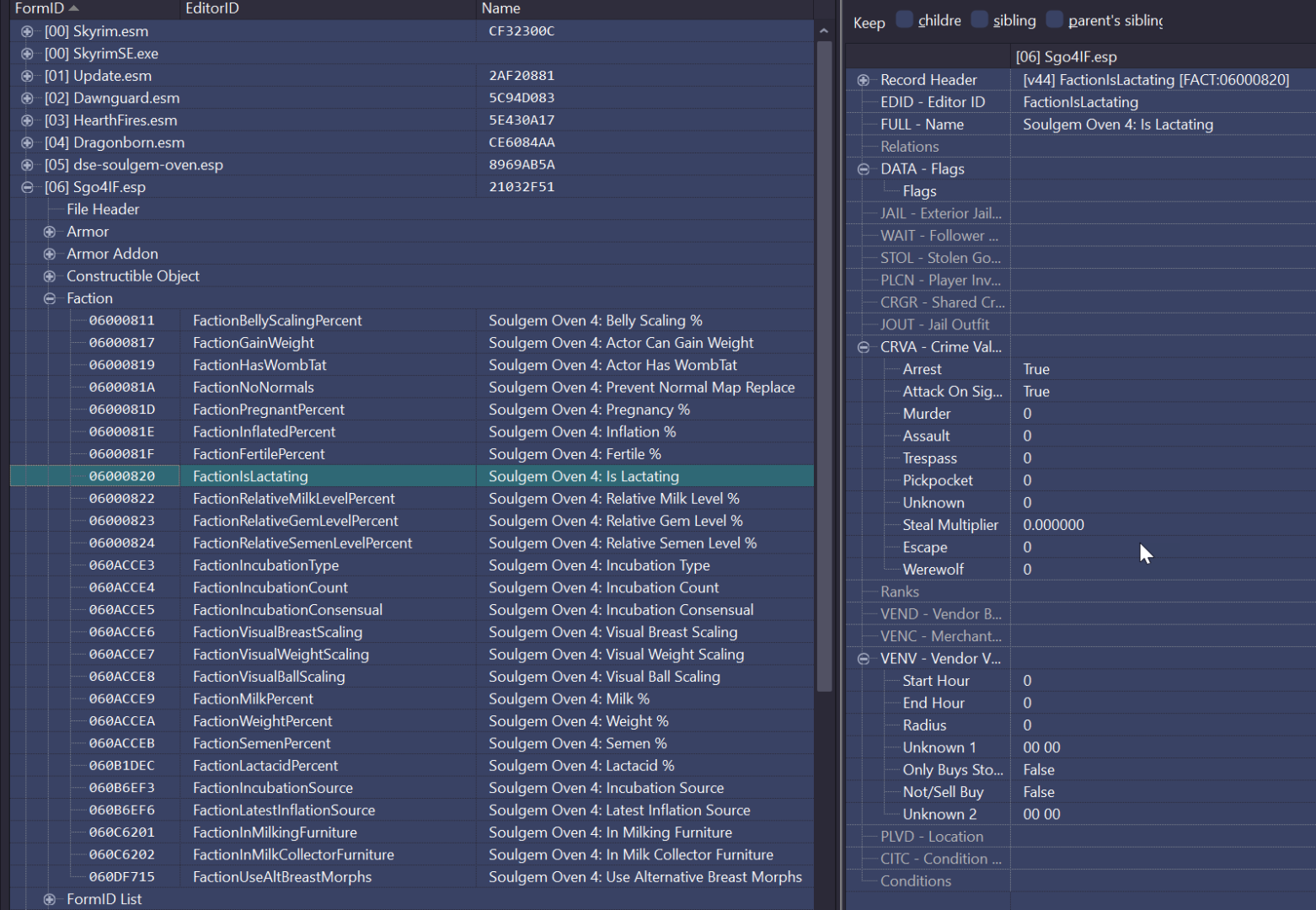Expand the [00] SkyrimSE.exe node
The height and width of the screenshot is (910, 1316).
[x=27, y=53]
